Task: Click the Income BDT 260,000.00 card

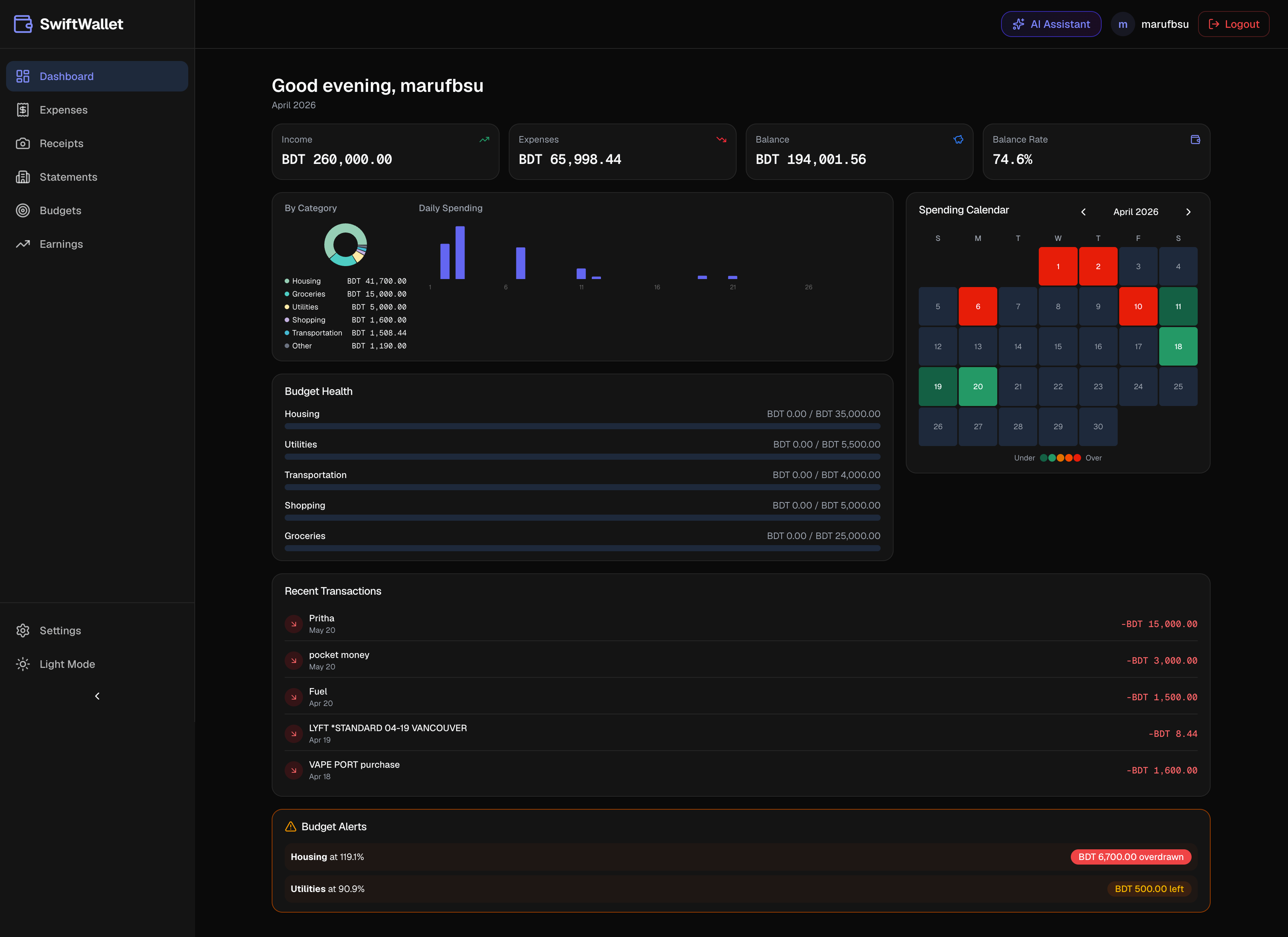Action: [385, 152]
